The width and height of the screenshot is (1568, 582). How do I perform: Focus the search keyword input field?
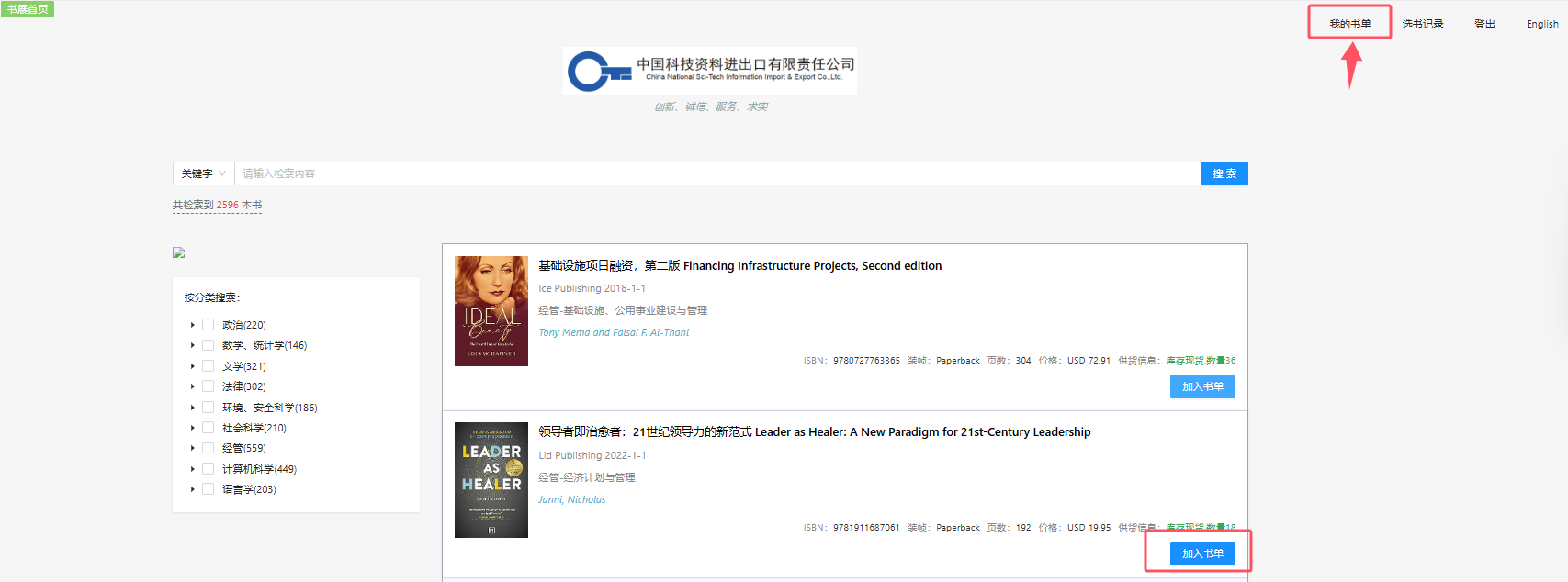tap(717, 173)
